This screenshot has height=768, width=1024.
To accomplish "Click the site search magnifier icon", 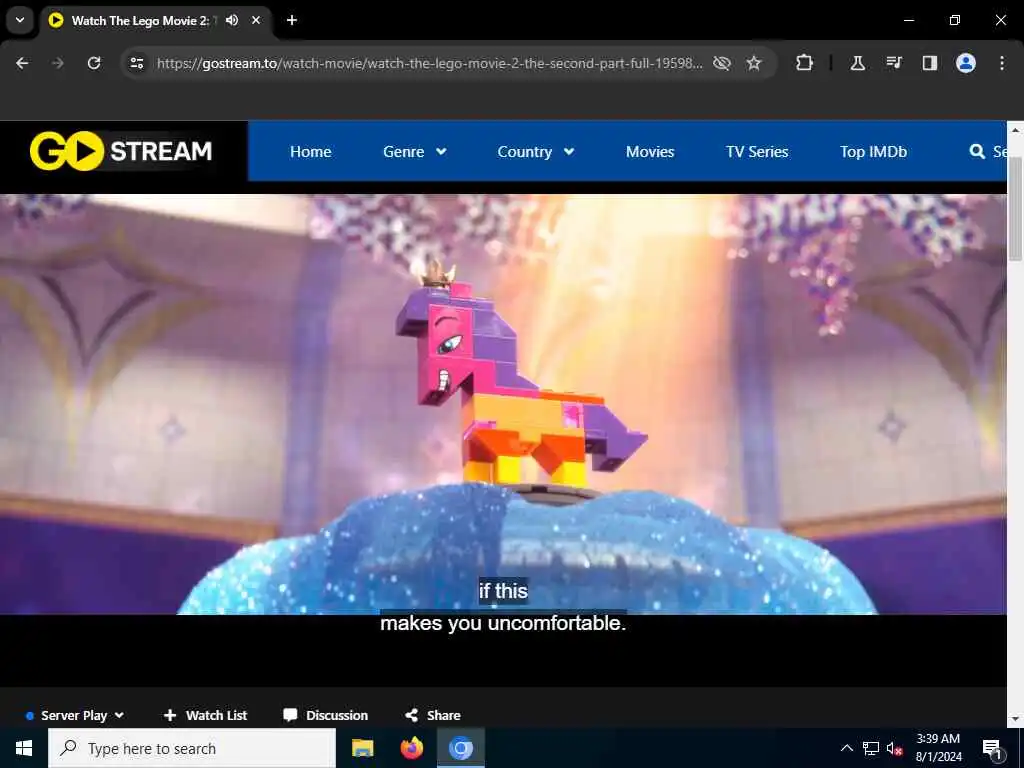I will (977, 152).
